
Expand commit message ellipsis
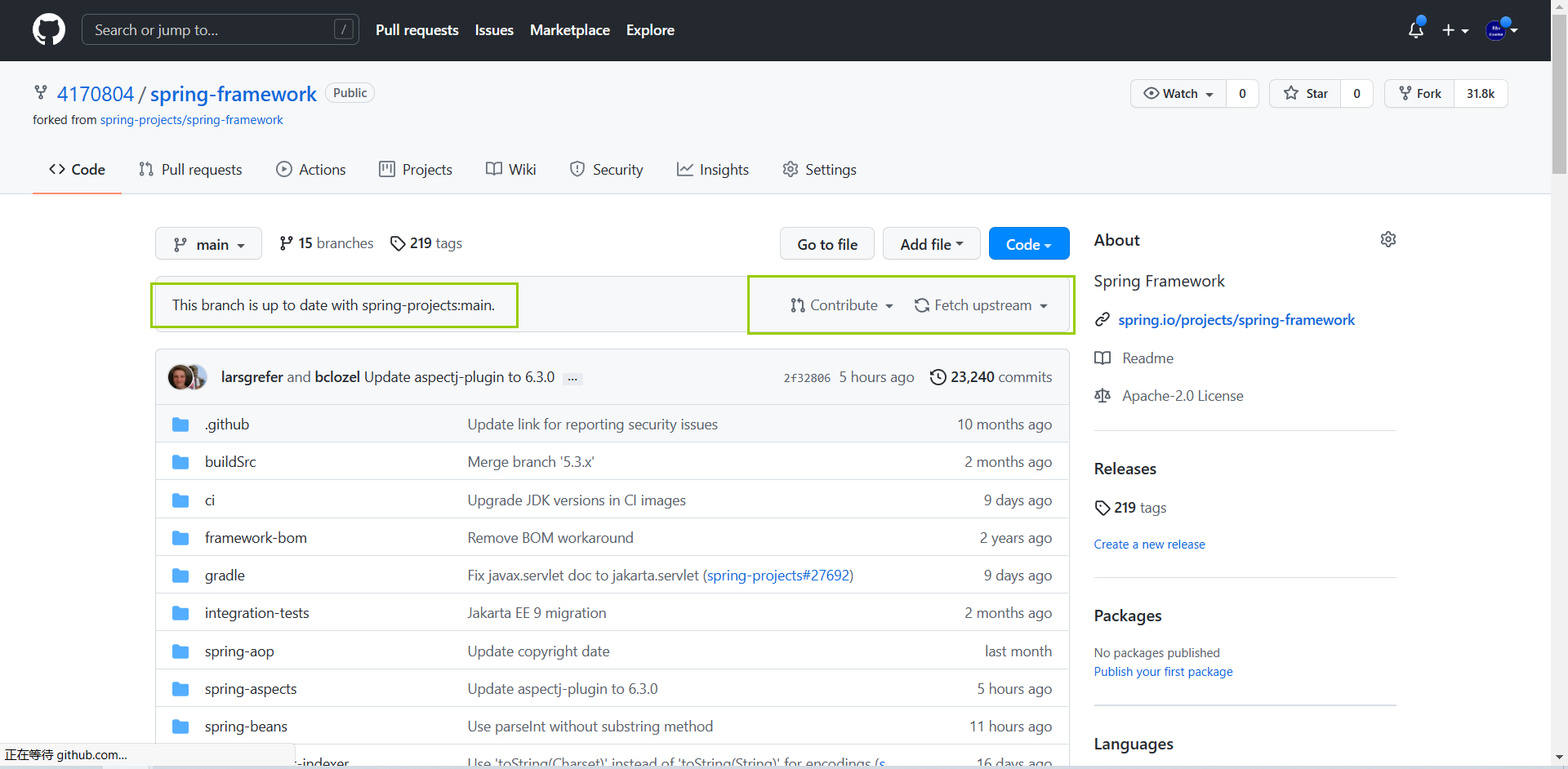coord(573,379)
